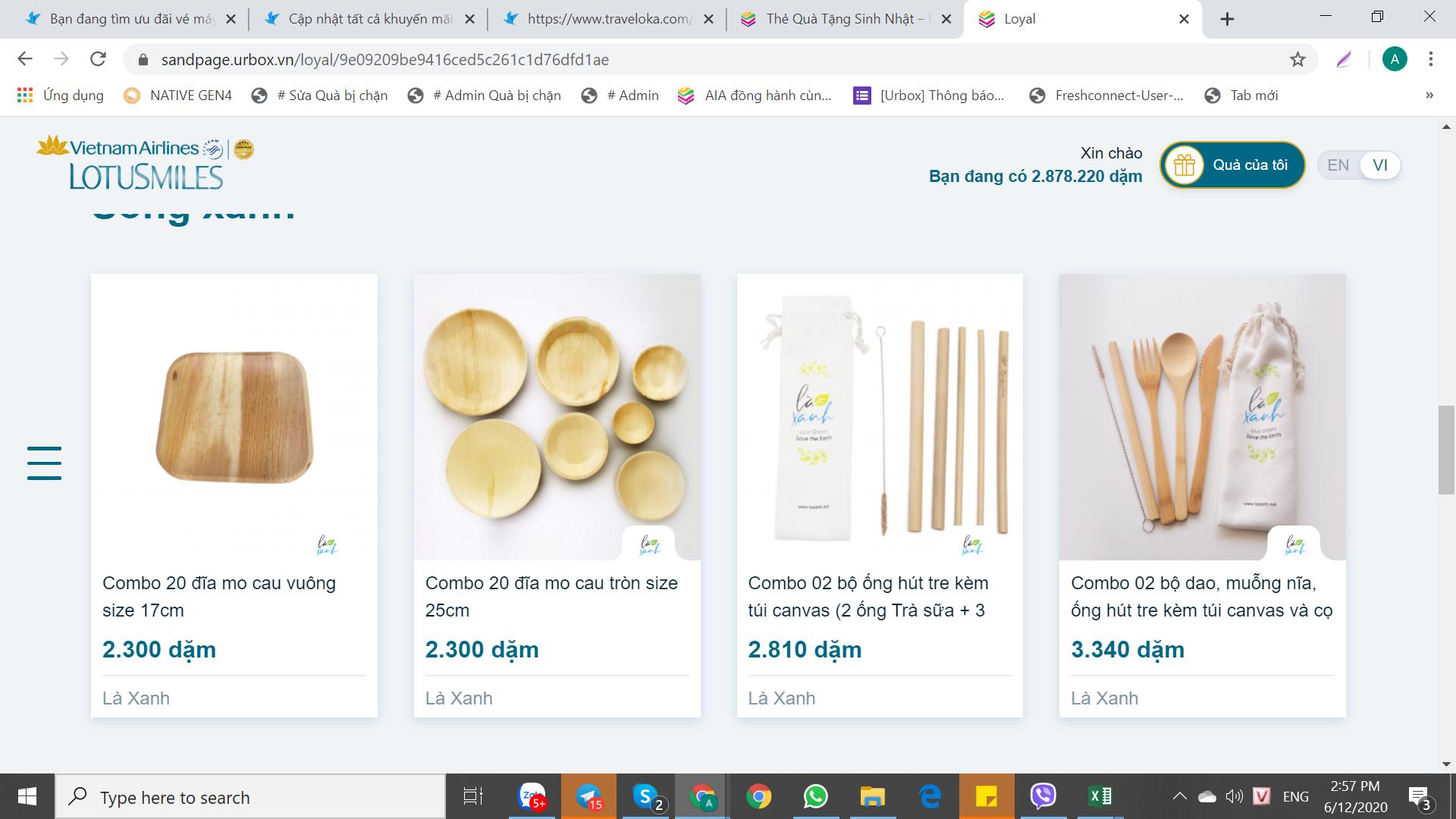The width and height of the screenshot is (1456, 819).
Task: Open Viber from the taskbar
Action: pos(1043,796)
